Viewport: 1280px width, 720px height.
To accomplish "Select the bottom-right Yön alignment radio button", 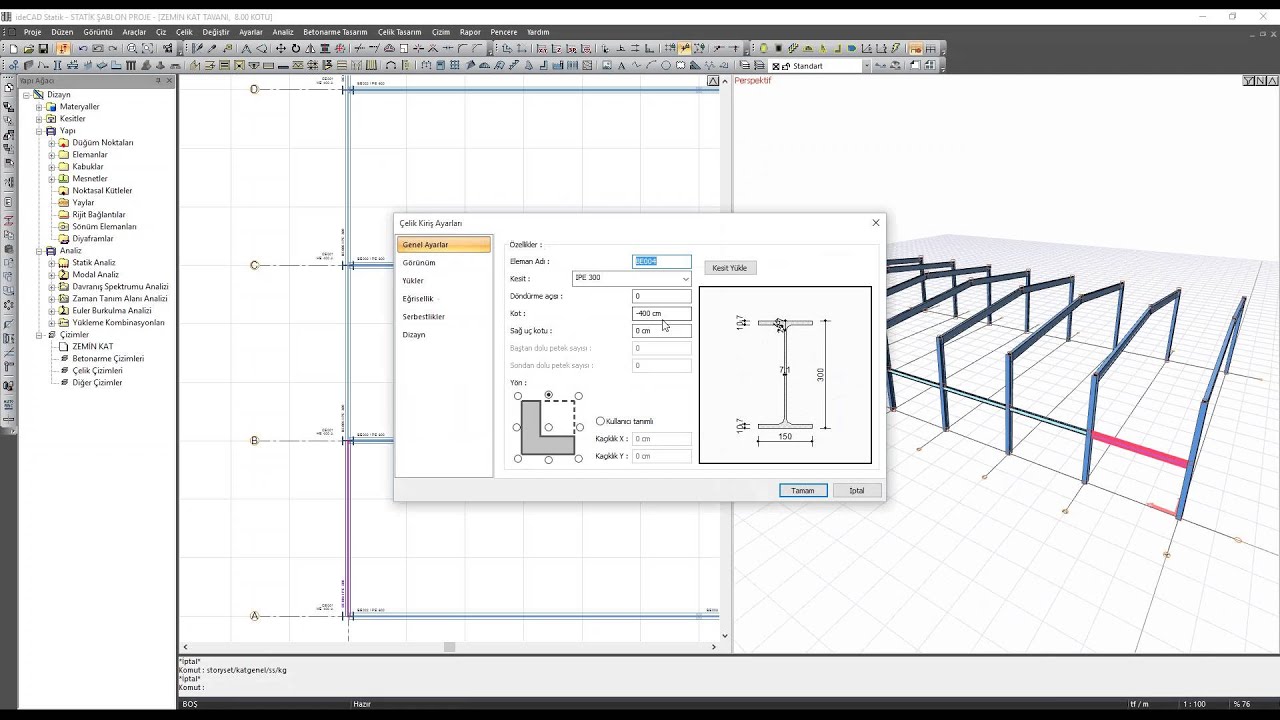I will coord(578,458).
